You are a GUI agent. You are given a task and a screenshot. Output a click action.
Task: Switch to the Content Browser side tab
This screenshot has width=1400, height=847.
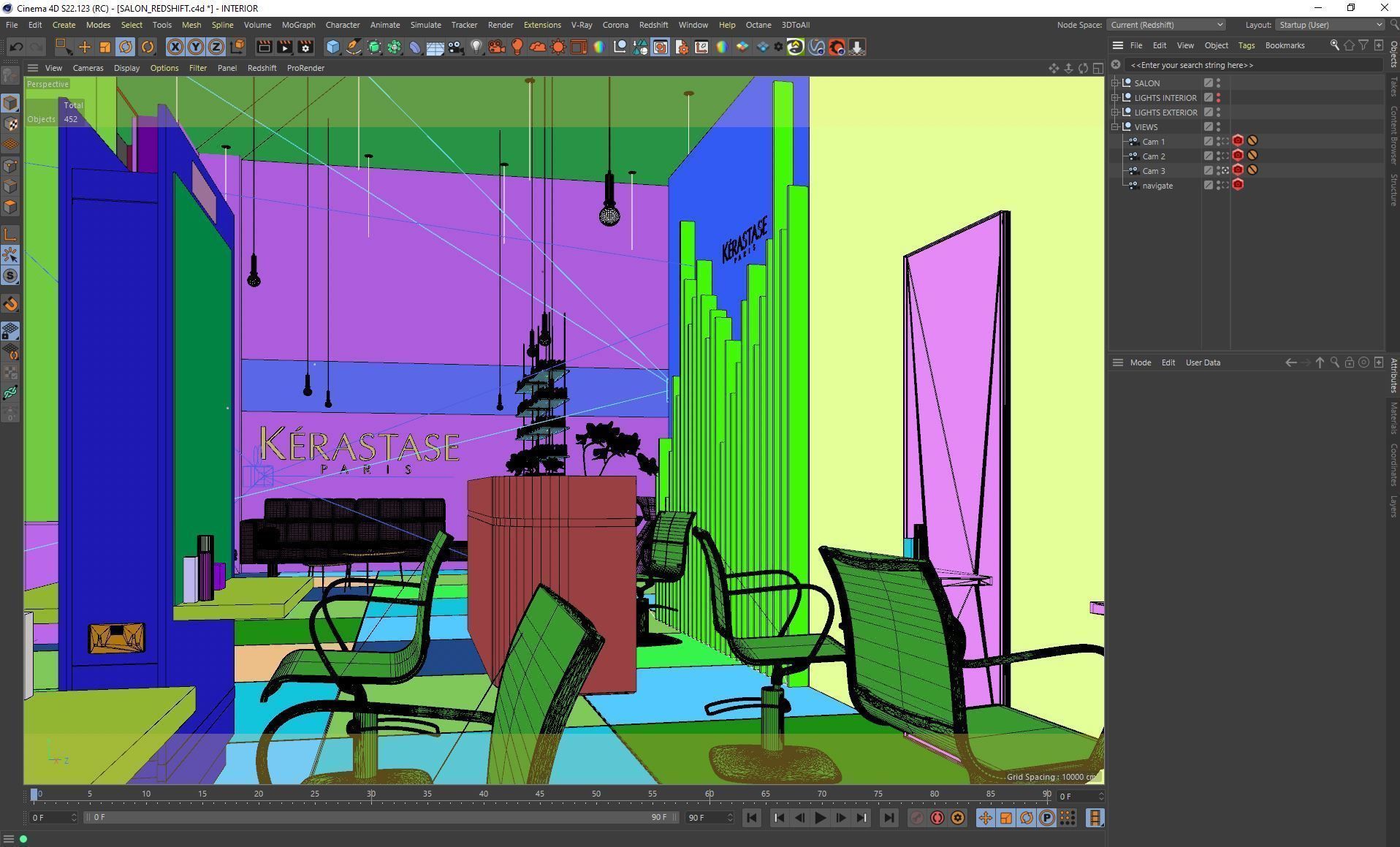[x=1393, y=135]
